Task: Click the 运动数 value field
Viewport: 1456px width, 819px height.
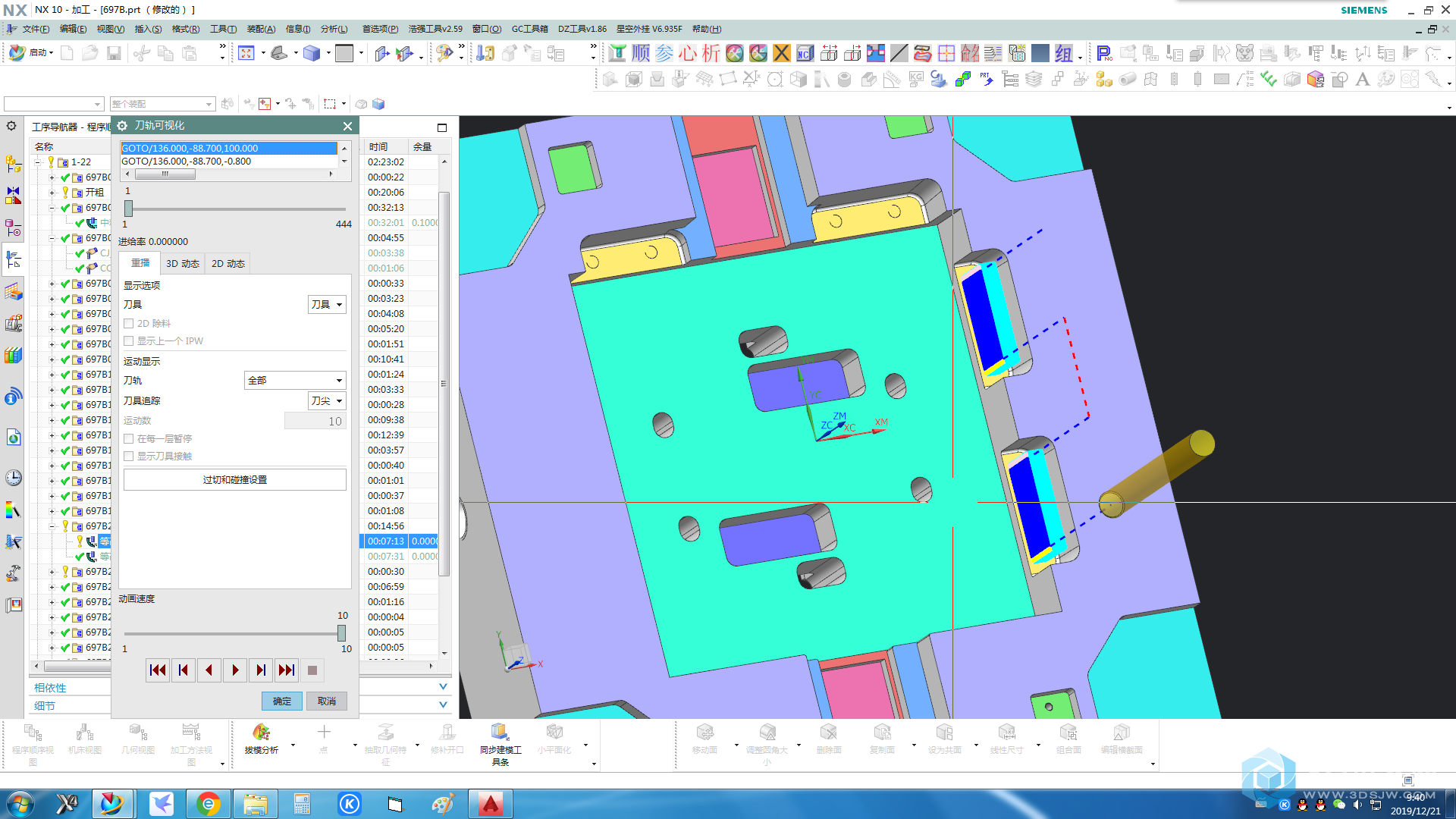Action: 315,422
